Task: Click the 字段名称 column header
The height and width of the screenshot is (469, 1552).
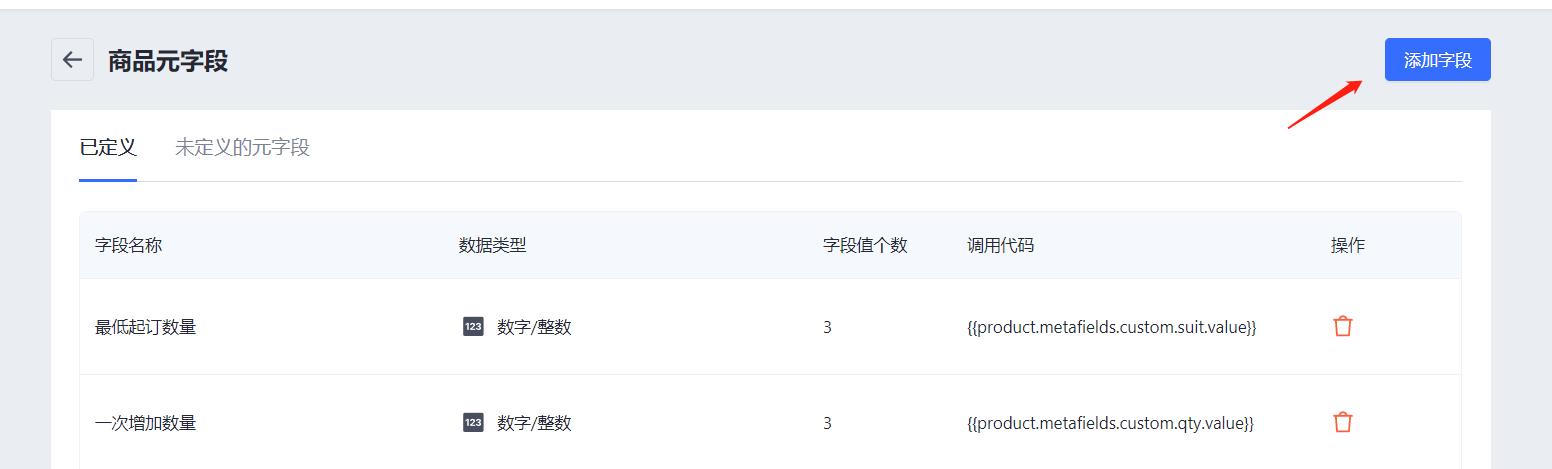Action: point(128,245)
